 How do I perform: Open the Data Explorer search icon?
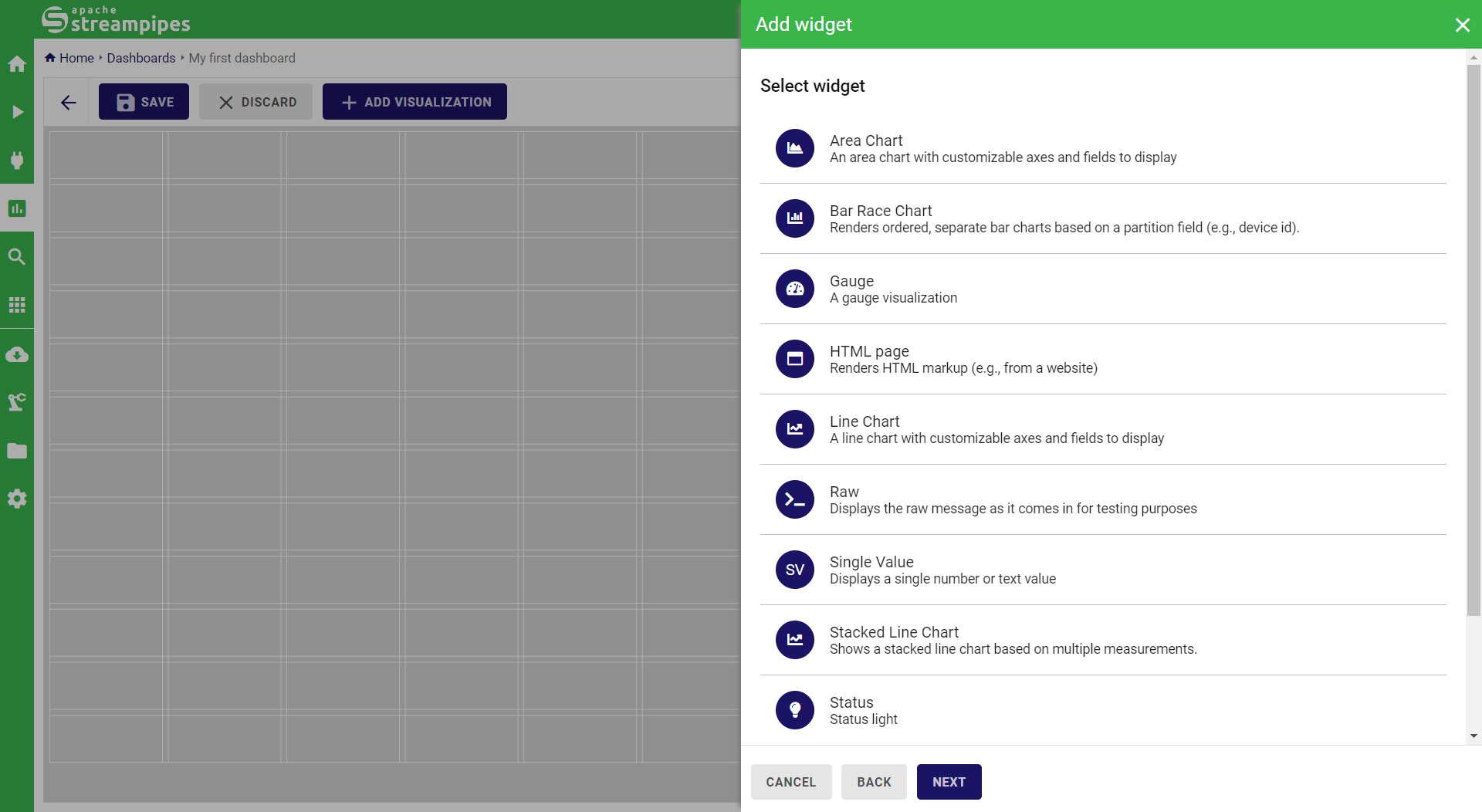(17, 256)
